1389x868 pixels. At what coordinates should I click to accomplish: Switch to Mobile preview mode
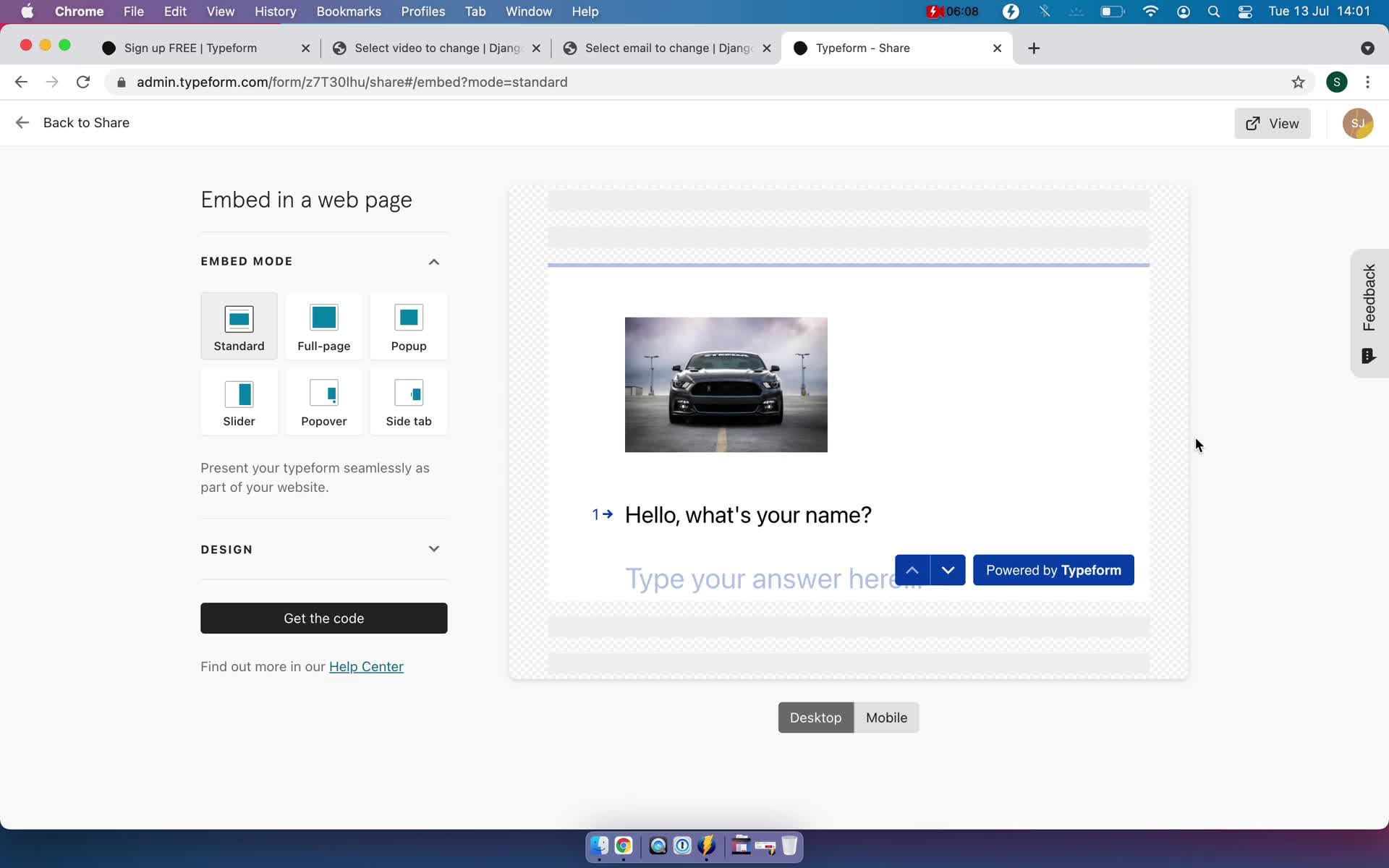point(885,717)
